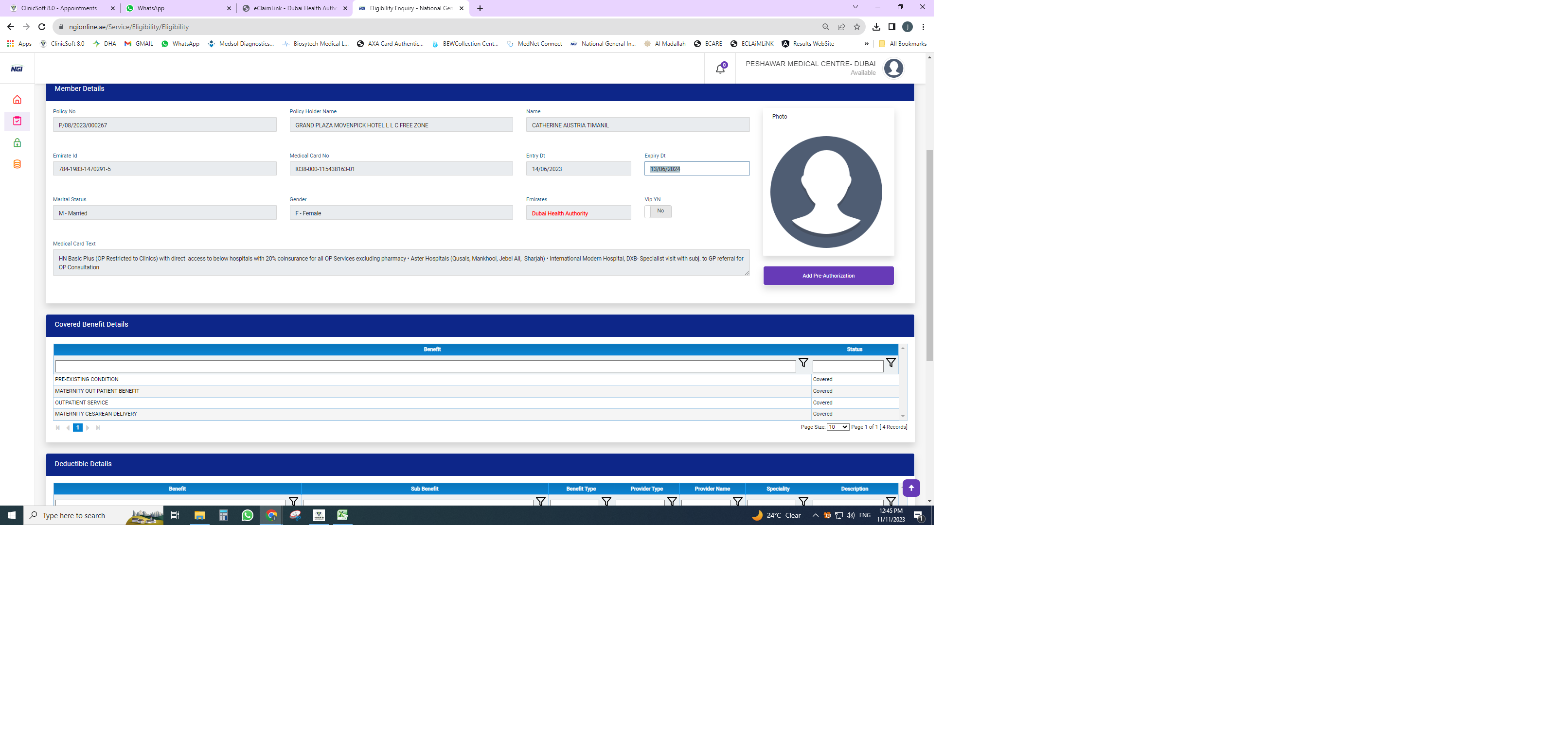
Task: Open the green lock sidebar icon
Action: pyautogui.click(x=17, y=143)
